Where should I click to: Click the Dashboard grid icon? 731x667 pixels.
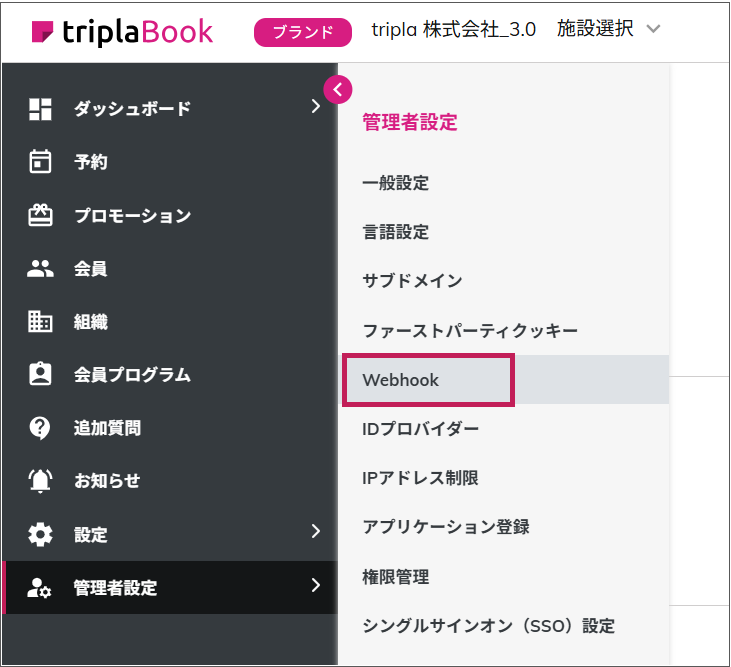click(40, 109)
